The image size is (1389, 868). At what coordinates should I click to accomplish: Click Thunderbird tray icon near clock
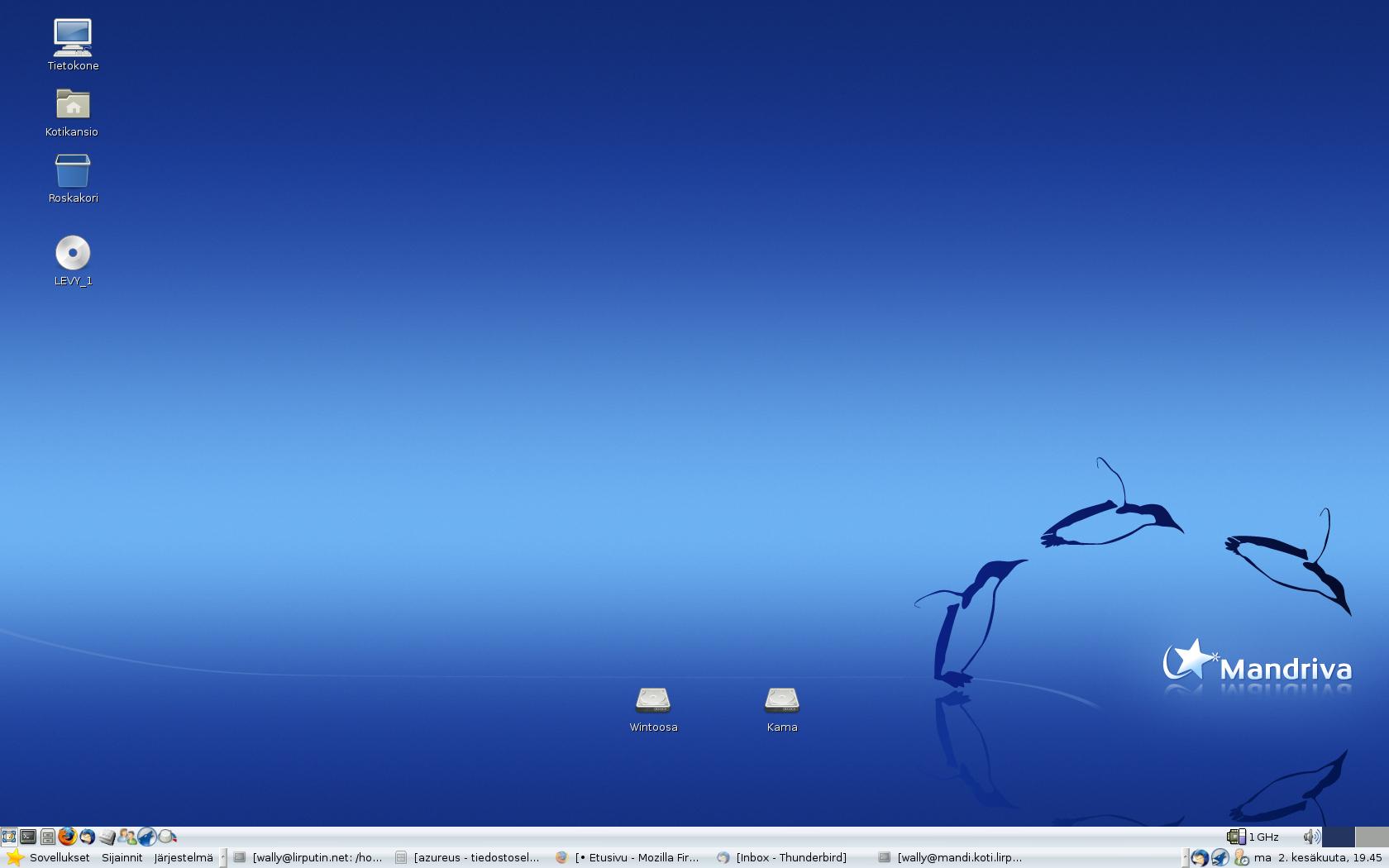1200,858
